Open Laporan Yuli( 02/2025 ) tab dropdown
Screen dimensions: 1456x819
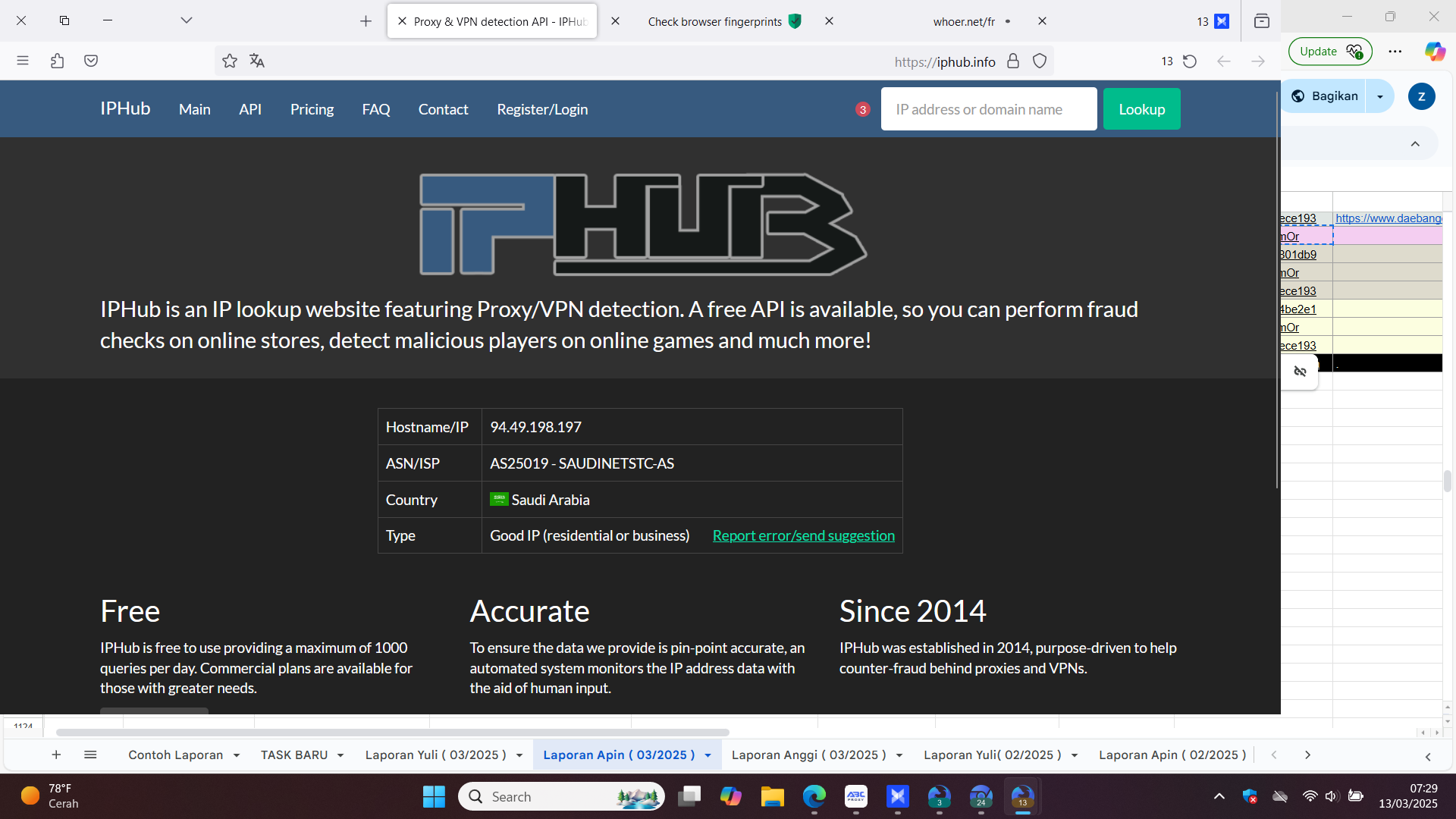pyautogui.click(x=1075, y=755)
